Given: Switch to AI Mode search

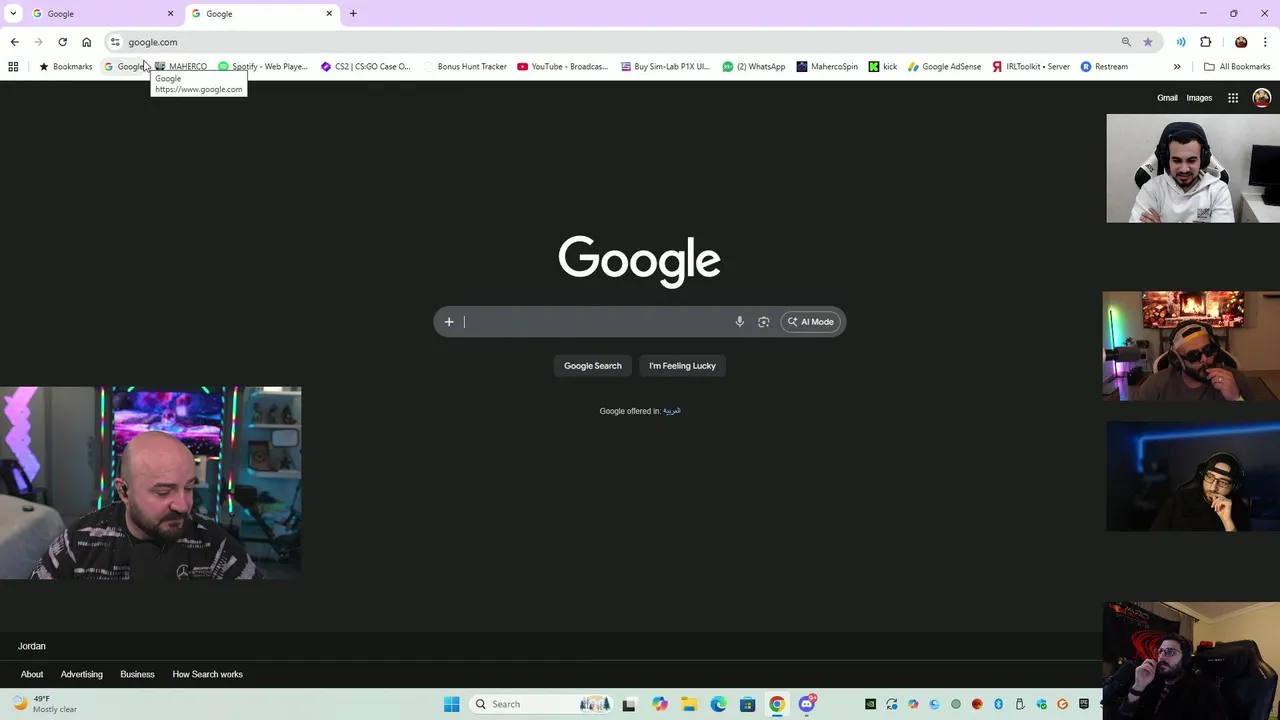Looking at the screenshot, I should click(811, 322).
